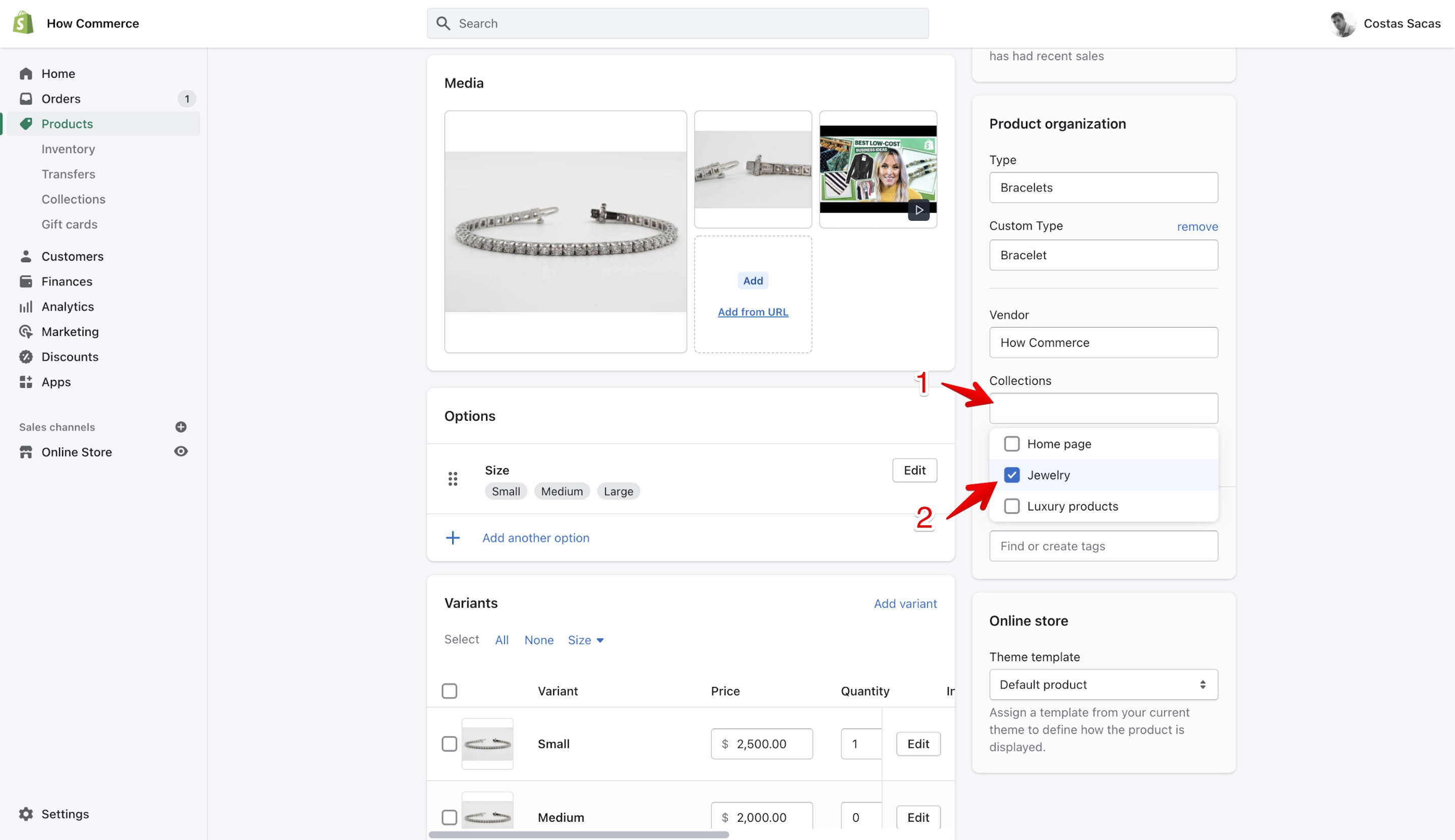
Task: Click the Medium size tag
Action: 561,491
